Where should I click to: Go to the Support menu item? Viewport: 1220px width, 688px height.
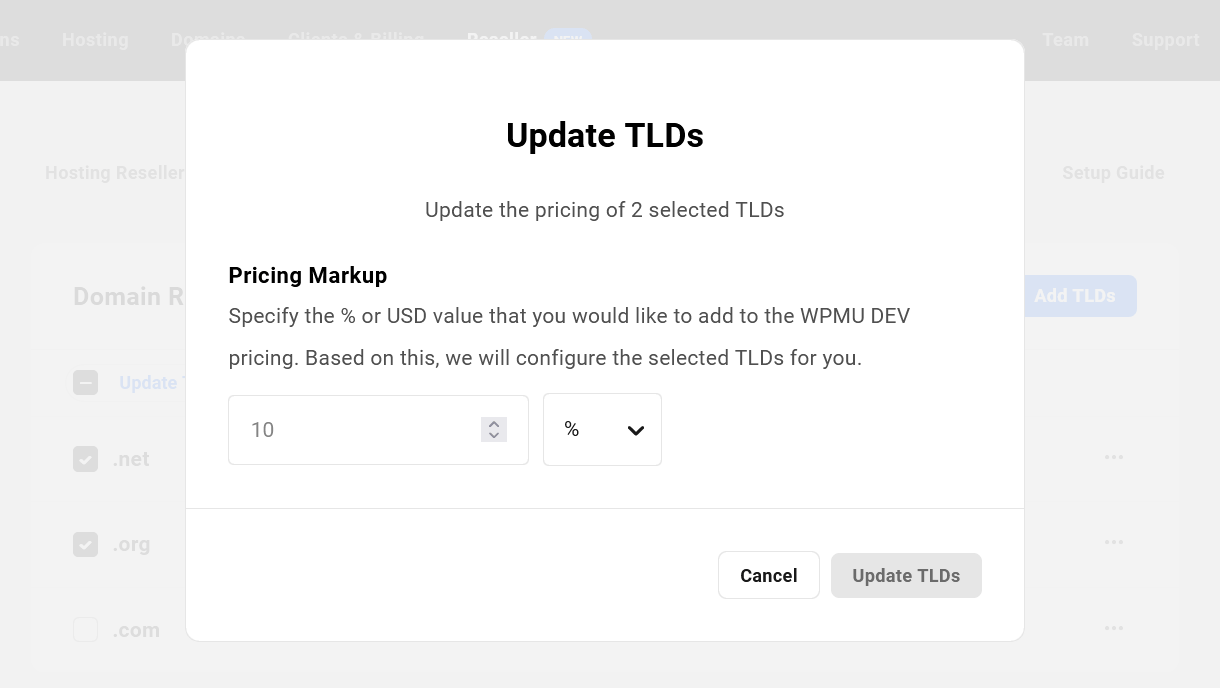(1165, 40)
